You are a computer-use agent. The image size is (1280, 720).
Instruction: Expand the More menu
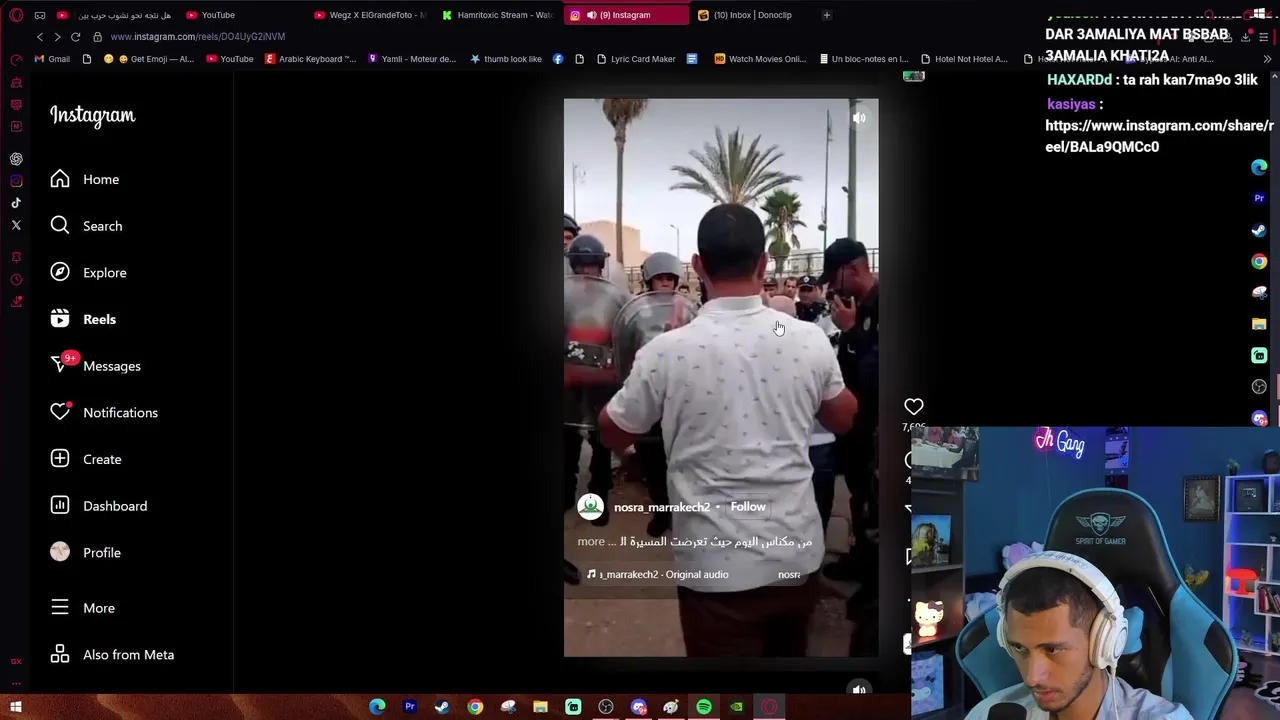83,608
